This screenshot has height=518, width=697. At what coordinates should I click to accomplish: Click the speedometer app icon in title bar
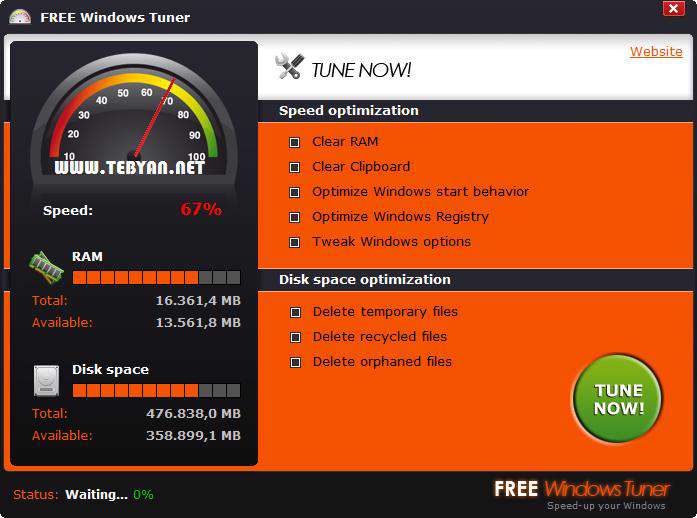click(x=20, y=17)
